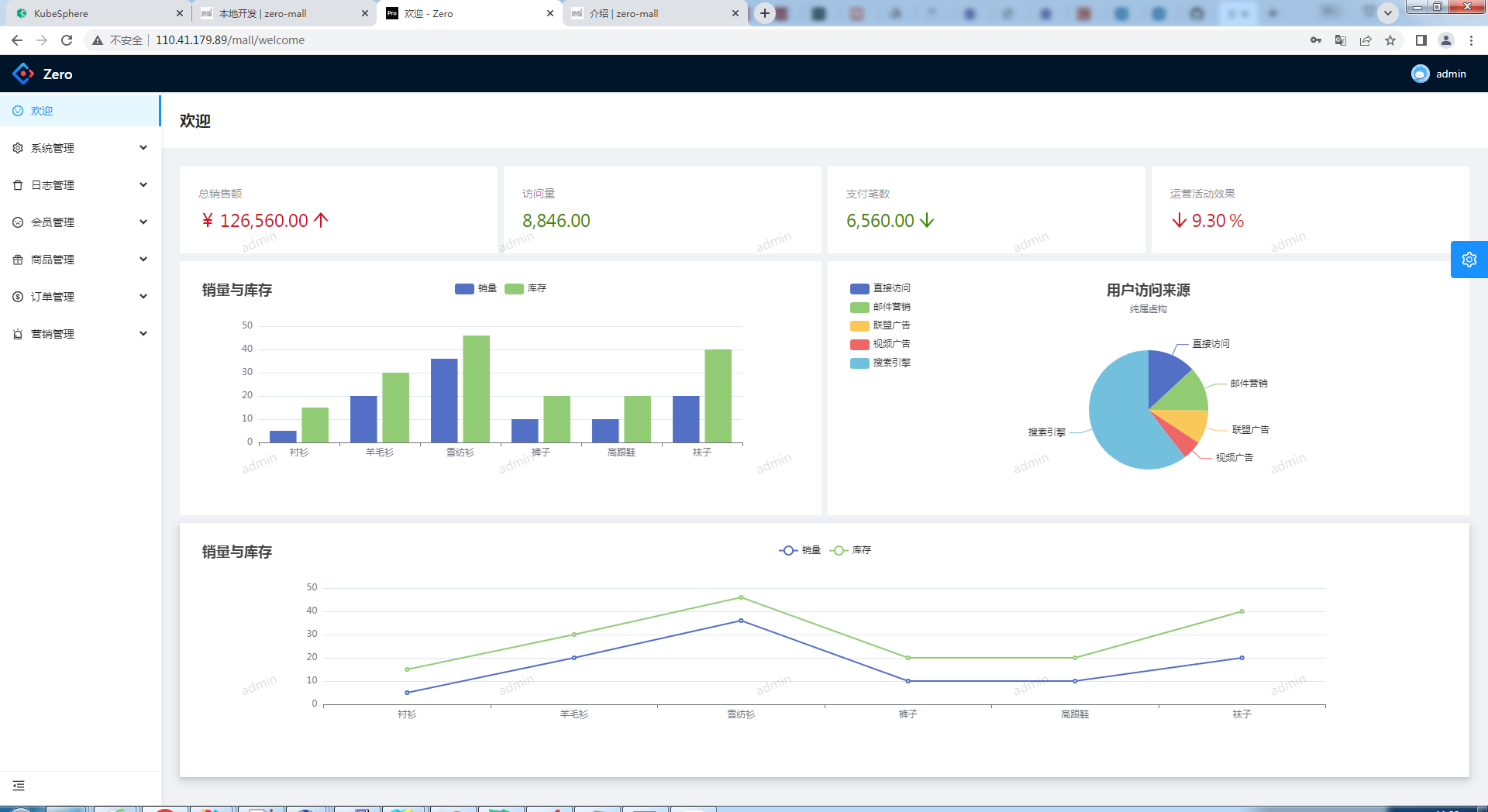Click the admin avatar icon
The image size is (1488, 812).
click(x=1421, y=74)
